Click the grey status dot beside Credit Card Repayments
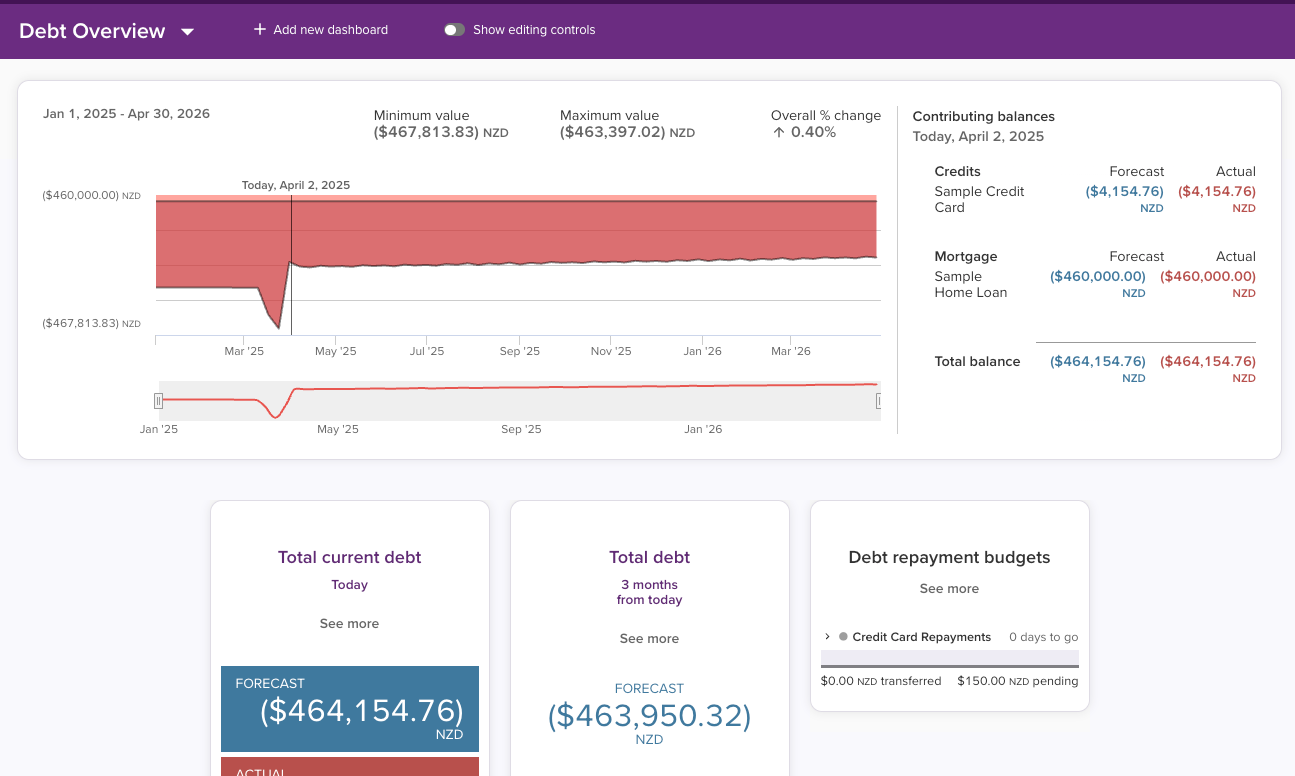Screen dimensions: 1295x776 tap(844, 637)
